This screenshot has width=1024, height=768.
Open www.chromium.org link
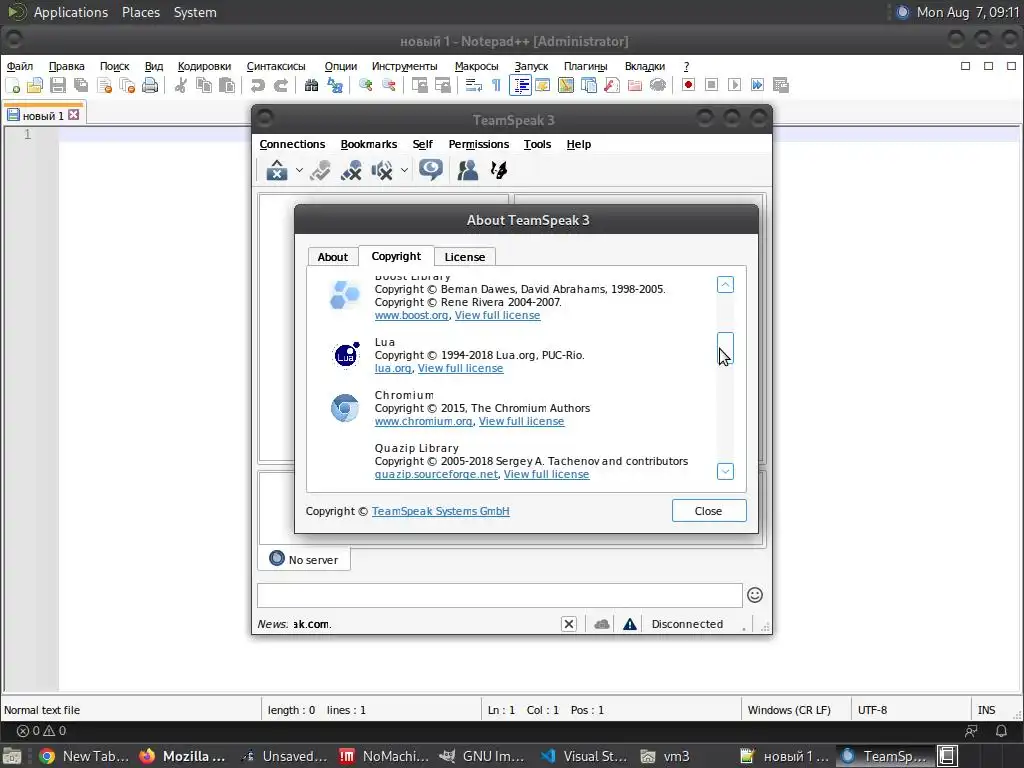coord(424,421)
